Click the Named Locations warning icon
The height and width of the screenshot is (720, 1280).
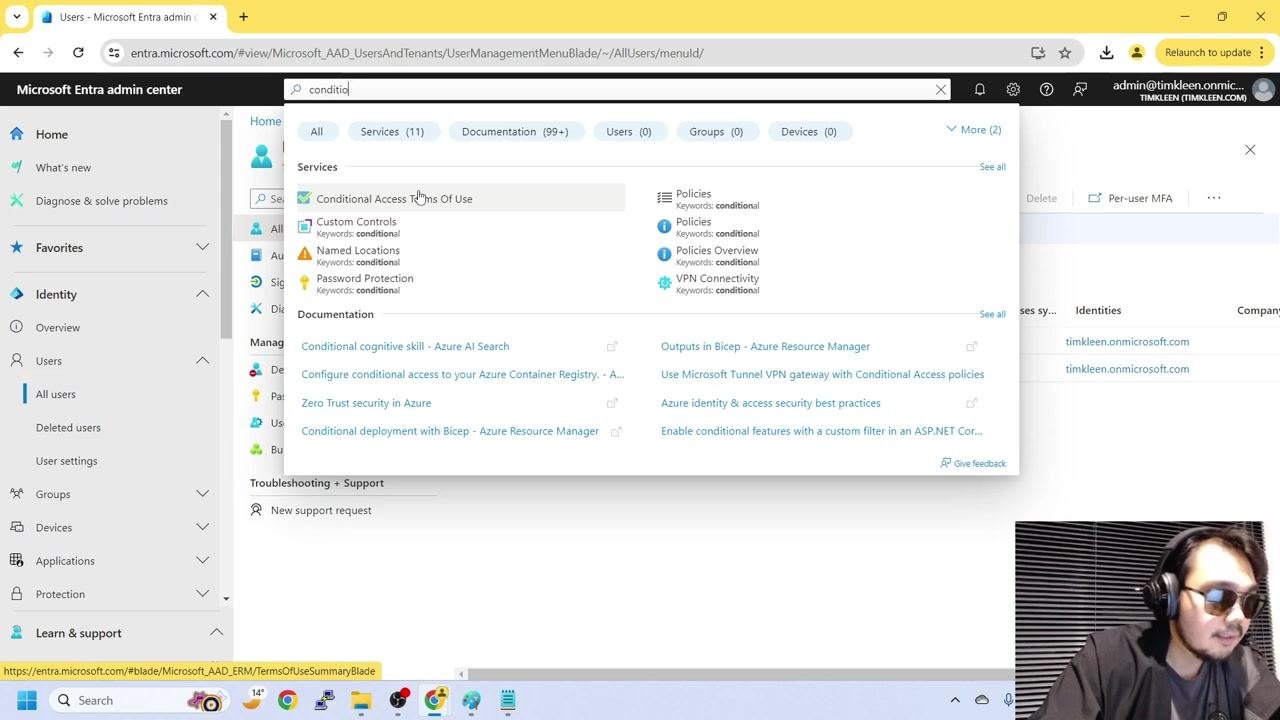point(305,255)
